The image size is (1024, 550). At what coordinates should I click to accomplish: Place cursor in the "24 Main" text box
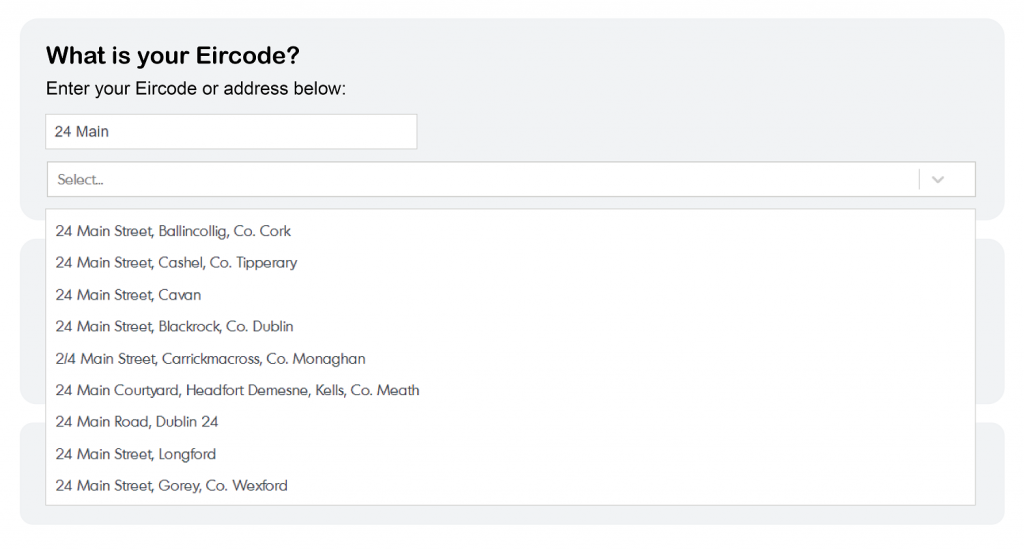231,132
